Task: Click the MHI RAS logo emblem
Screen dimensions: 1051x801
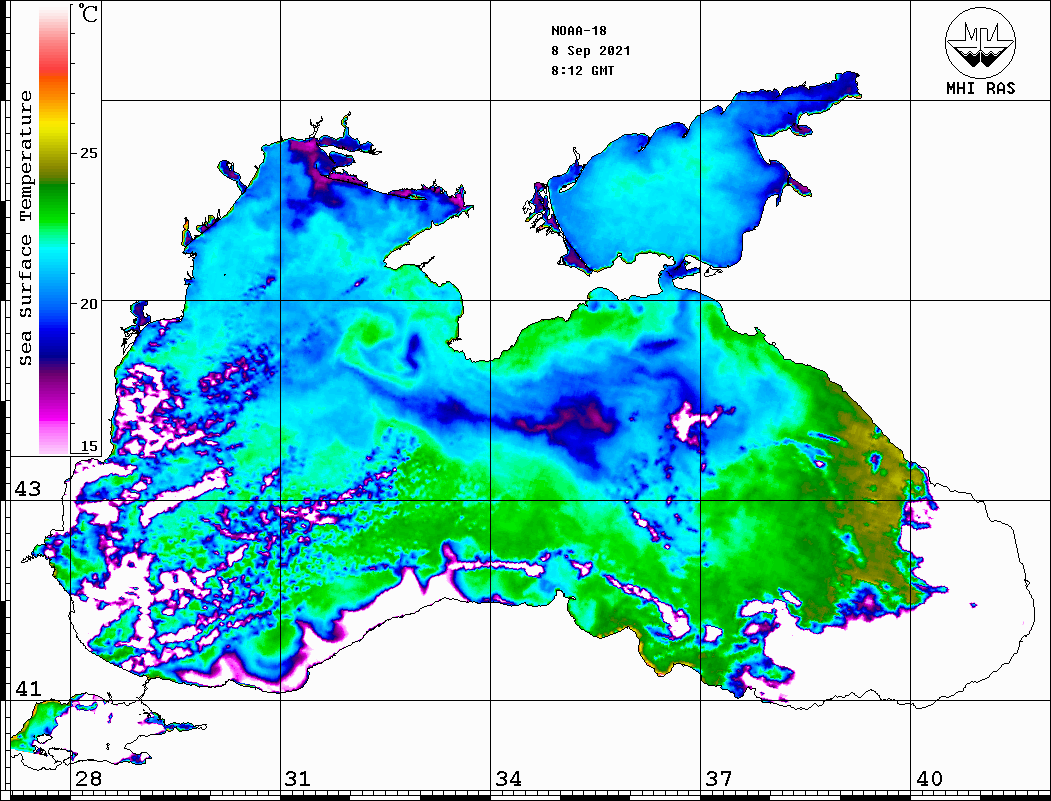Action: coord(980,42)
